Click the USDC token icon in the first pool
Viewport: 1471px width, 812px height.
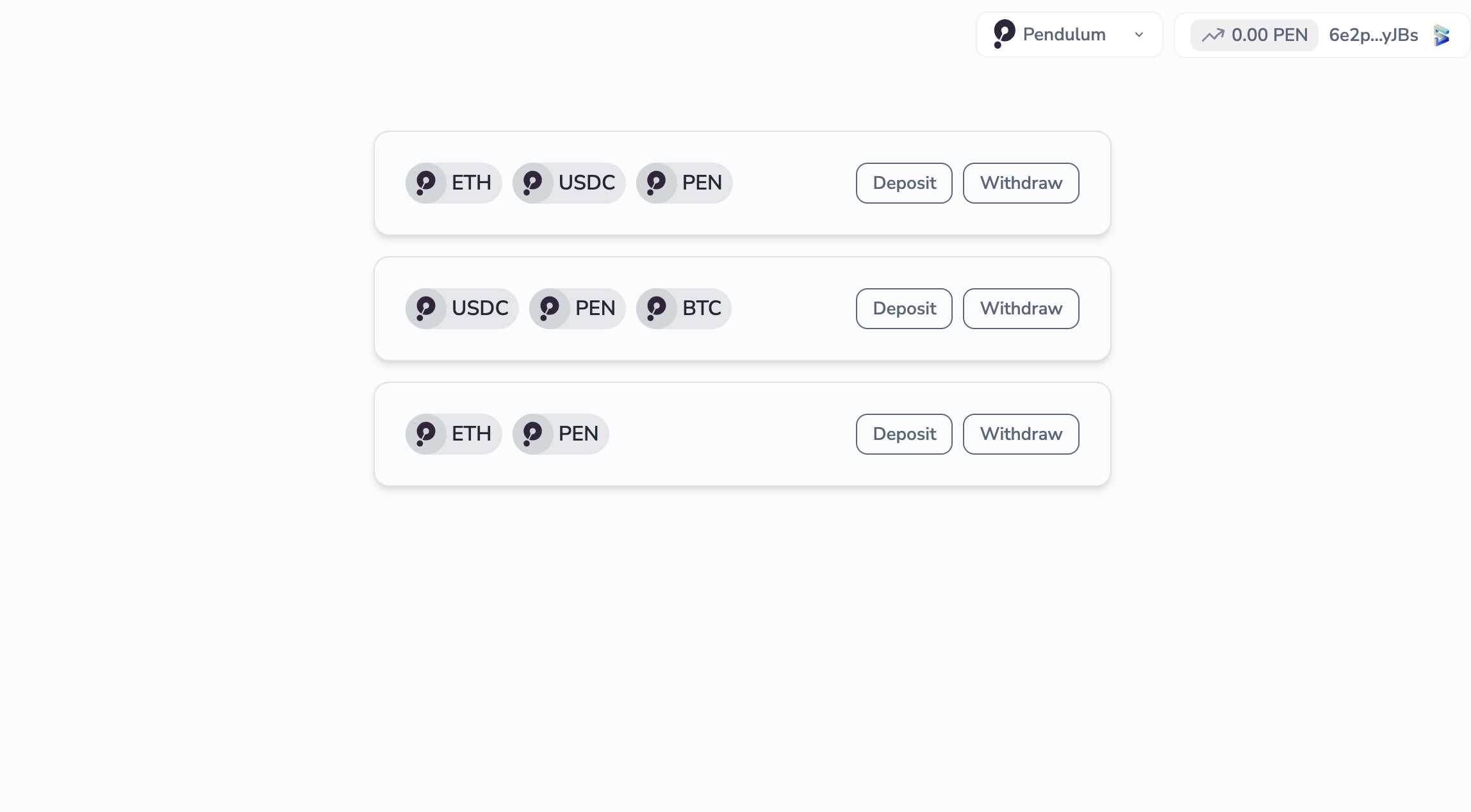pyautogui.click(x=532, y=183)
